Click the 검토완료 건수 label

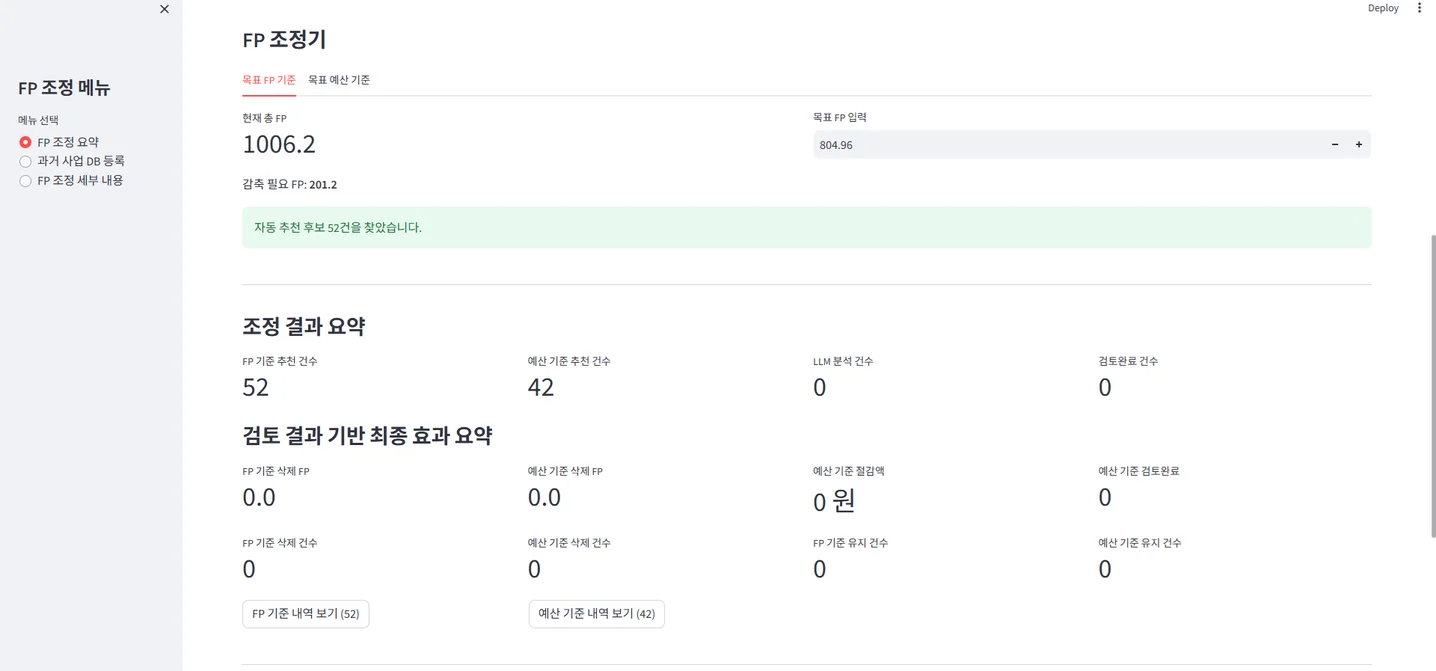(1128, 361)
